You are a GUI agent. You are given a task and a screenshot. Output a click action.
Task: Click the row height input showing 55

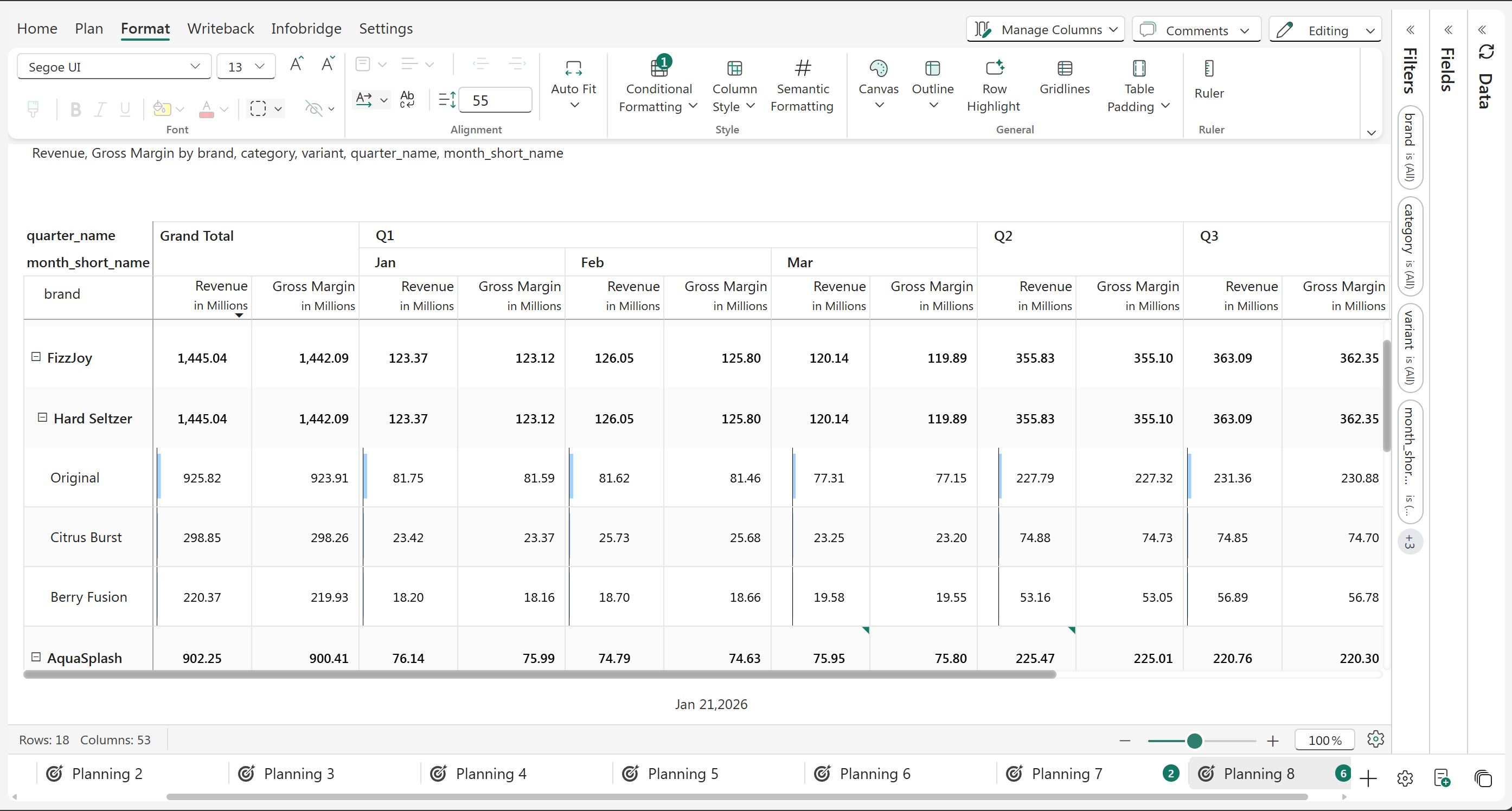494,100
